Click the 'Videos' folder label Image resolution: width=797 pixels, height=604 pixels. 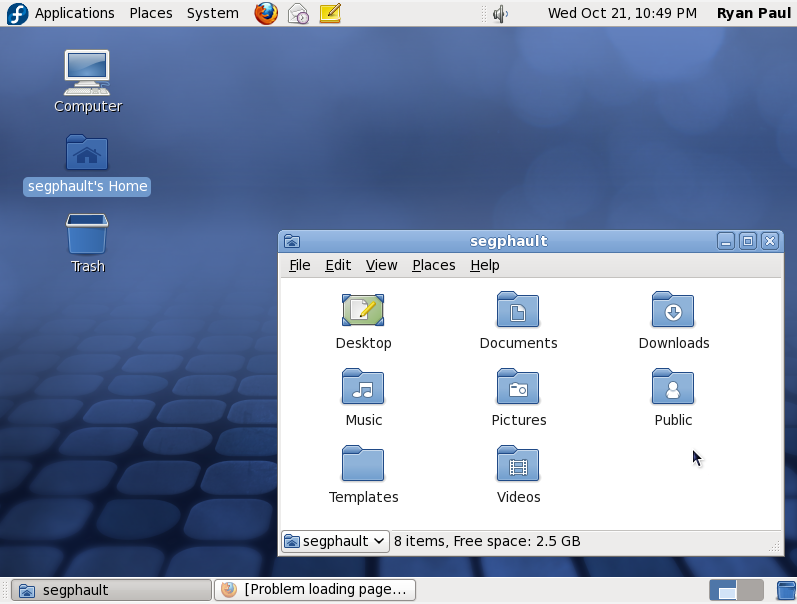click(x=518, y=497)
